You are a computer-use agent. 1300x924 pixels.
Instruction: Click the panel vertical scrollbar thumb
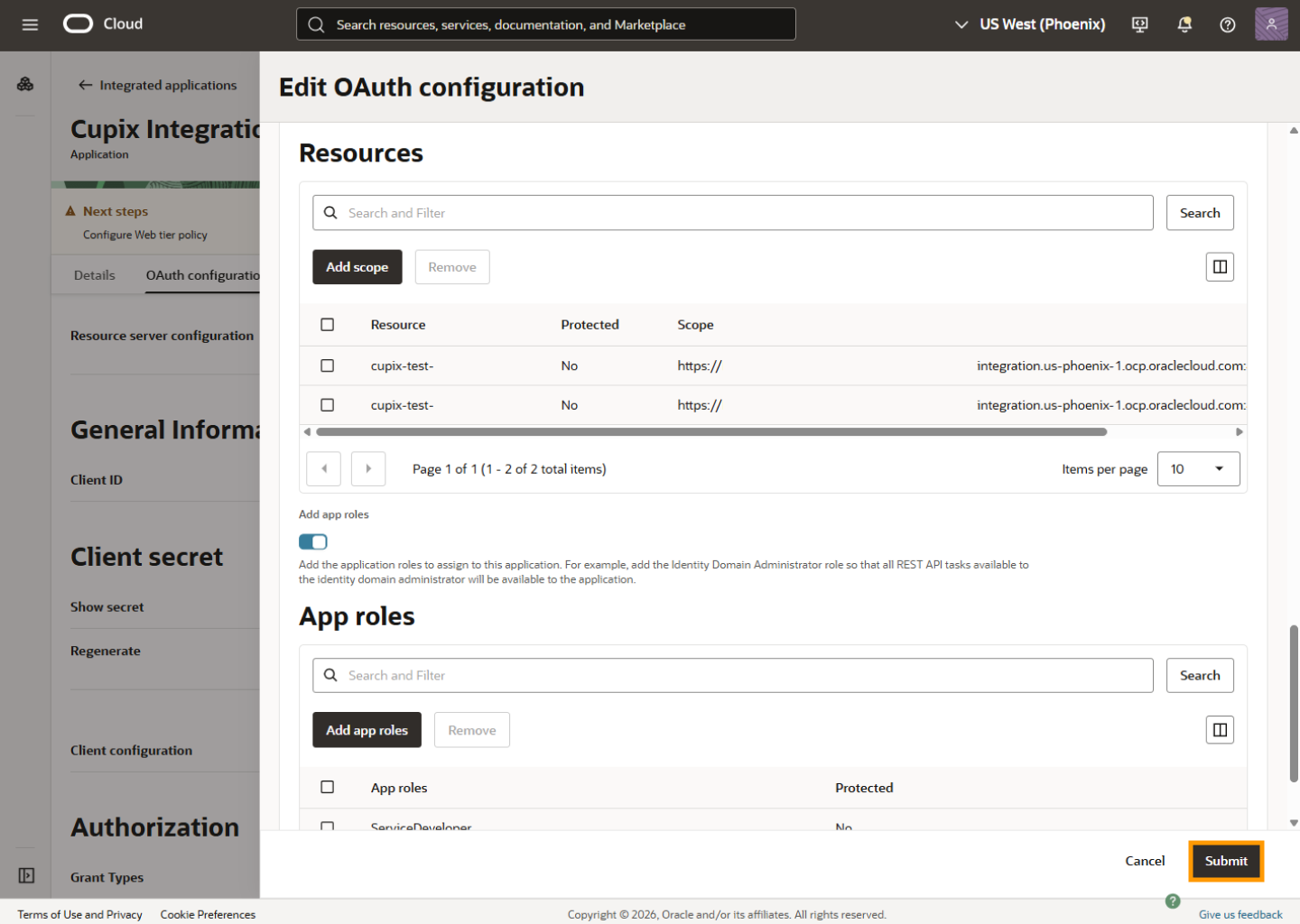tap(1294, 702)
